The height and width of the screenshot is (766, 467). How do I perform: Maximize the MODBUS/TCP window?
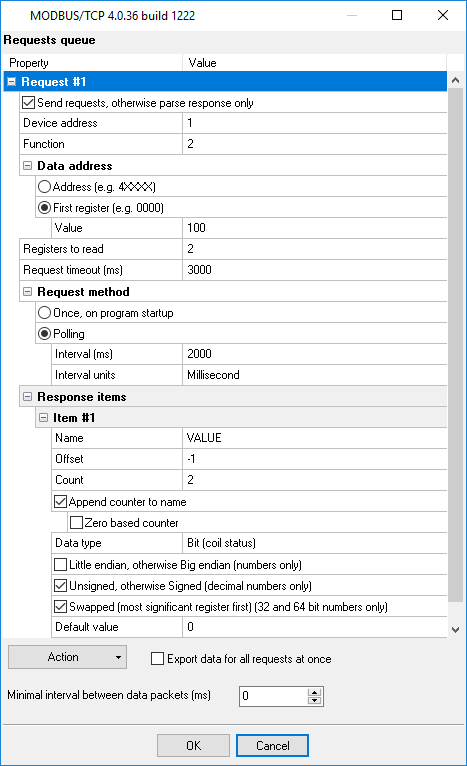[x=397, y=15]
